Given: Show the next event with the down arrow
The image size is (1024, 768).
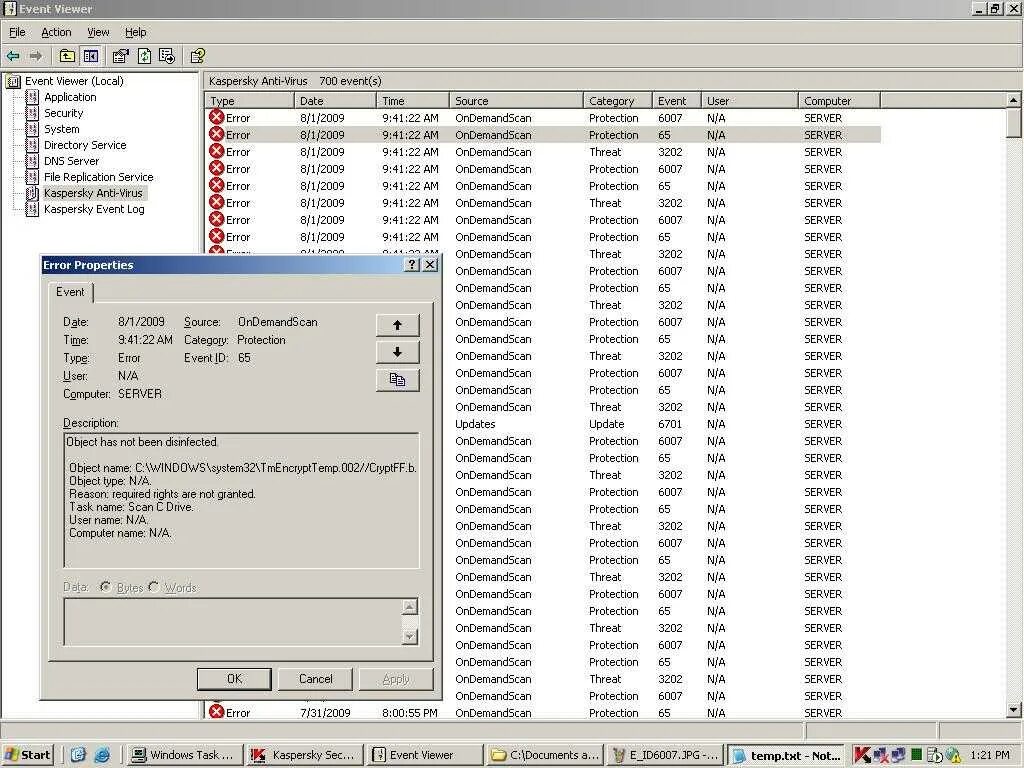Looking at the screenshot, I should coord(397,353).
